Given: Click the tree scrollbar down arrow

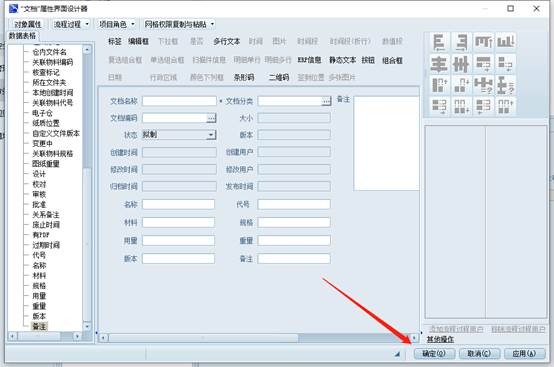Looking at the screenshot, I should [x=87, y=326].
